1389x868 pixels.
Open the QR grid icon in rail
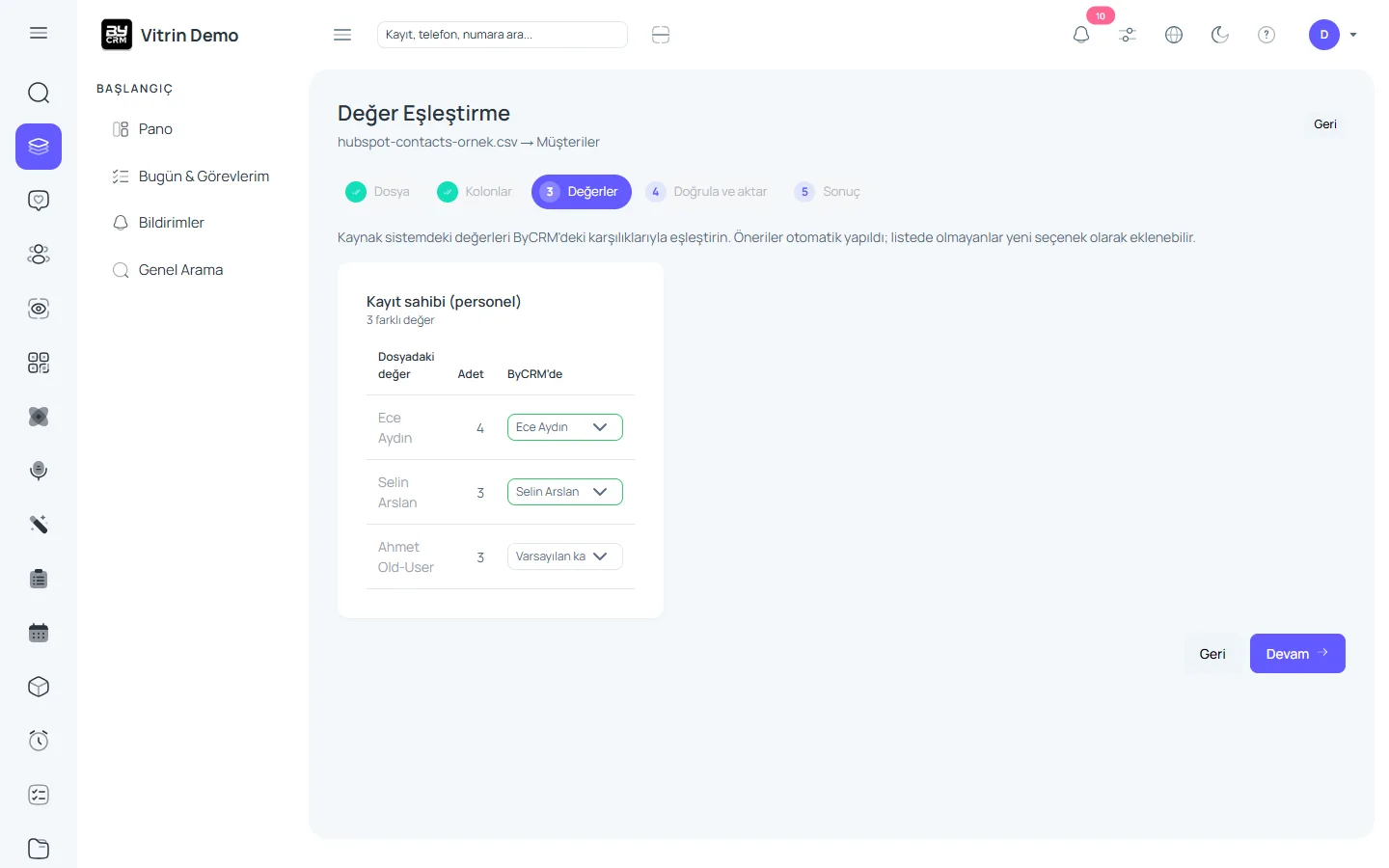39,363
